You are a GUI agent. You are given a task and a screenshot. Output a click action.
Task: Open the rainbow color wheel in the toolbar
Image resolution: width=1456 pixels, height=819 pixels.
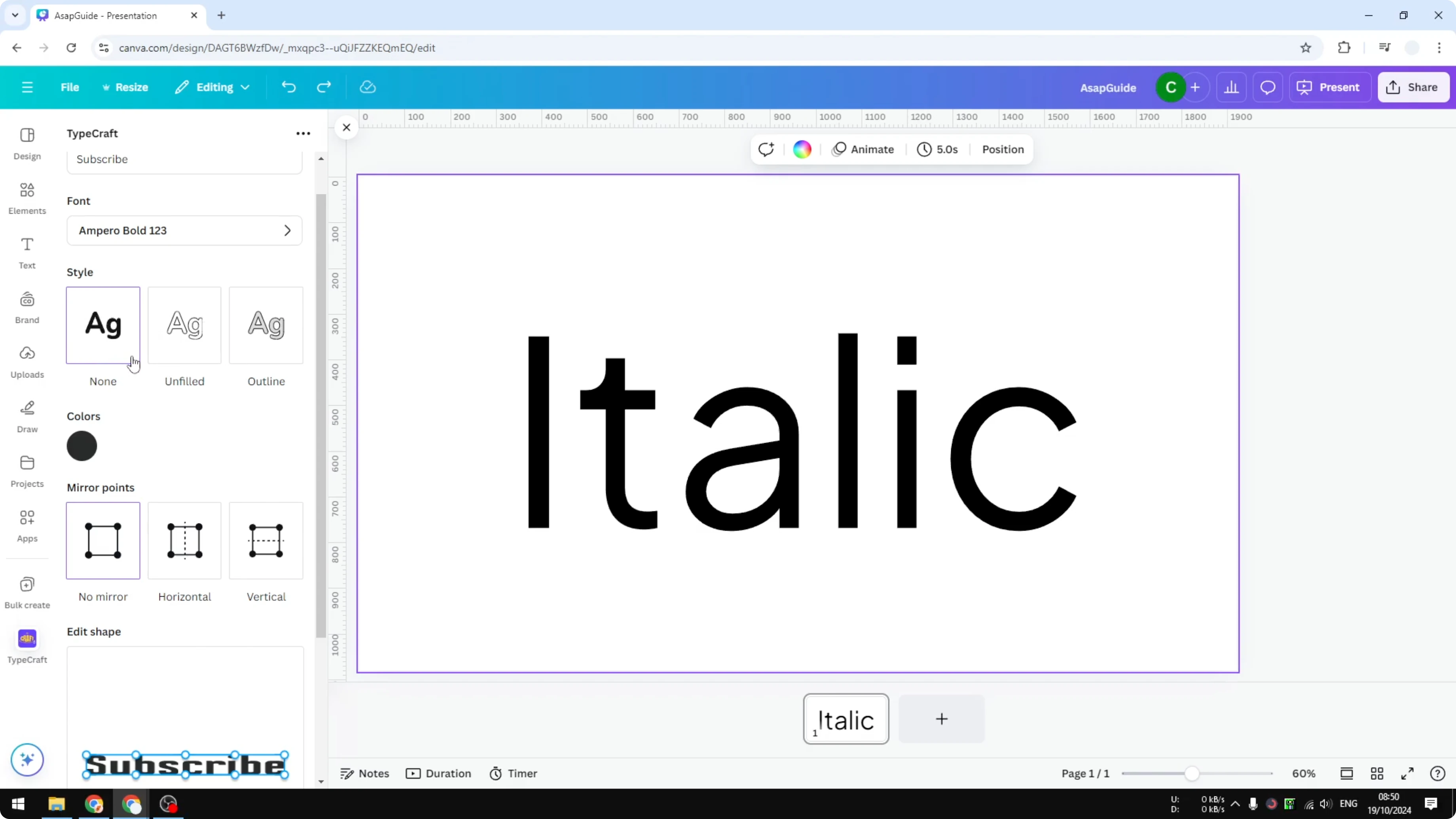point(802,149)
